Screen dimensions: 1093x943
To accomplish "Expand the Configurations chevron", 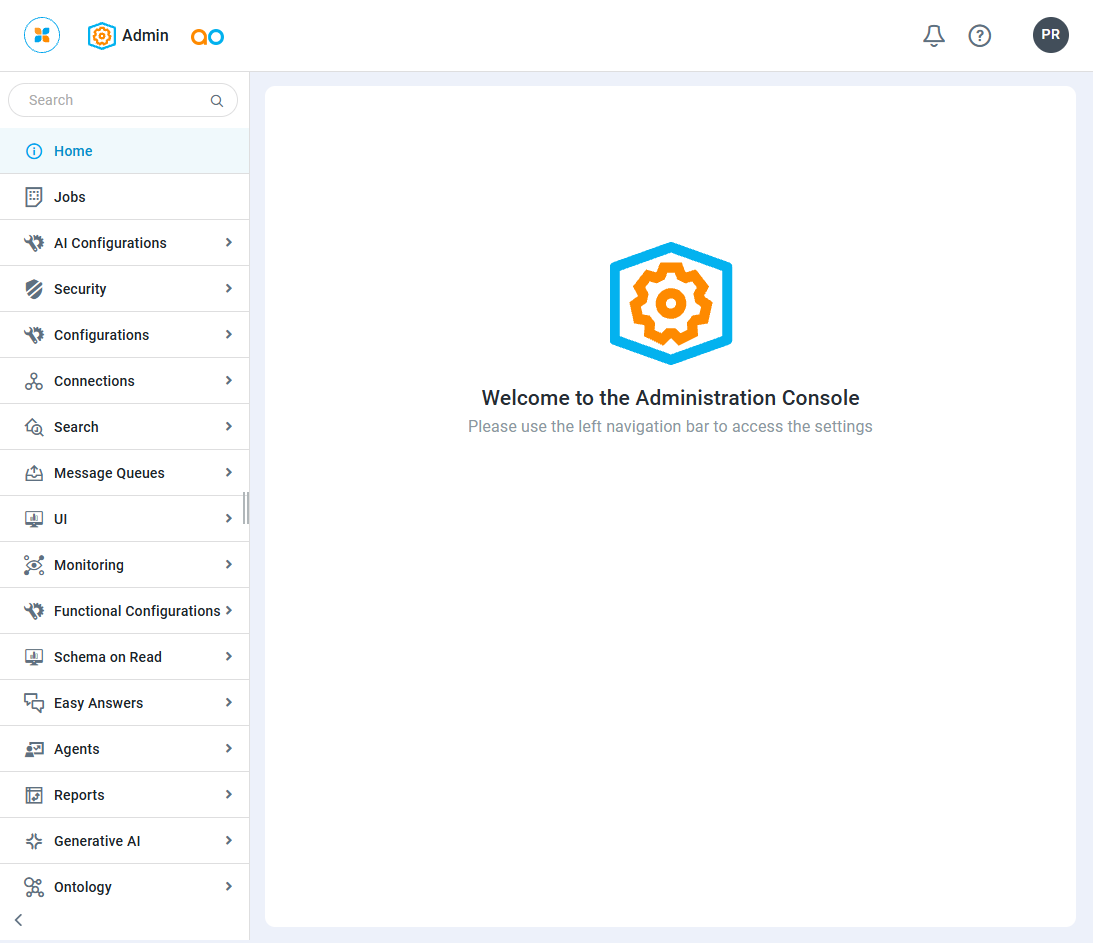I will [x=229, y=335].
